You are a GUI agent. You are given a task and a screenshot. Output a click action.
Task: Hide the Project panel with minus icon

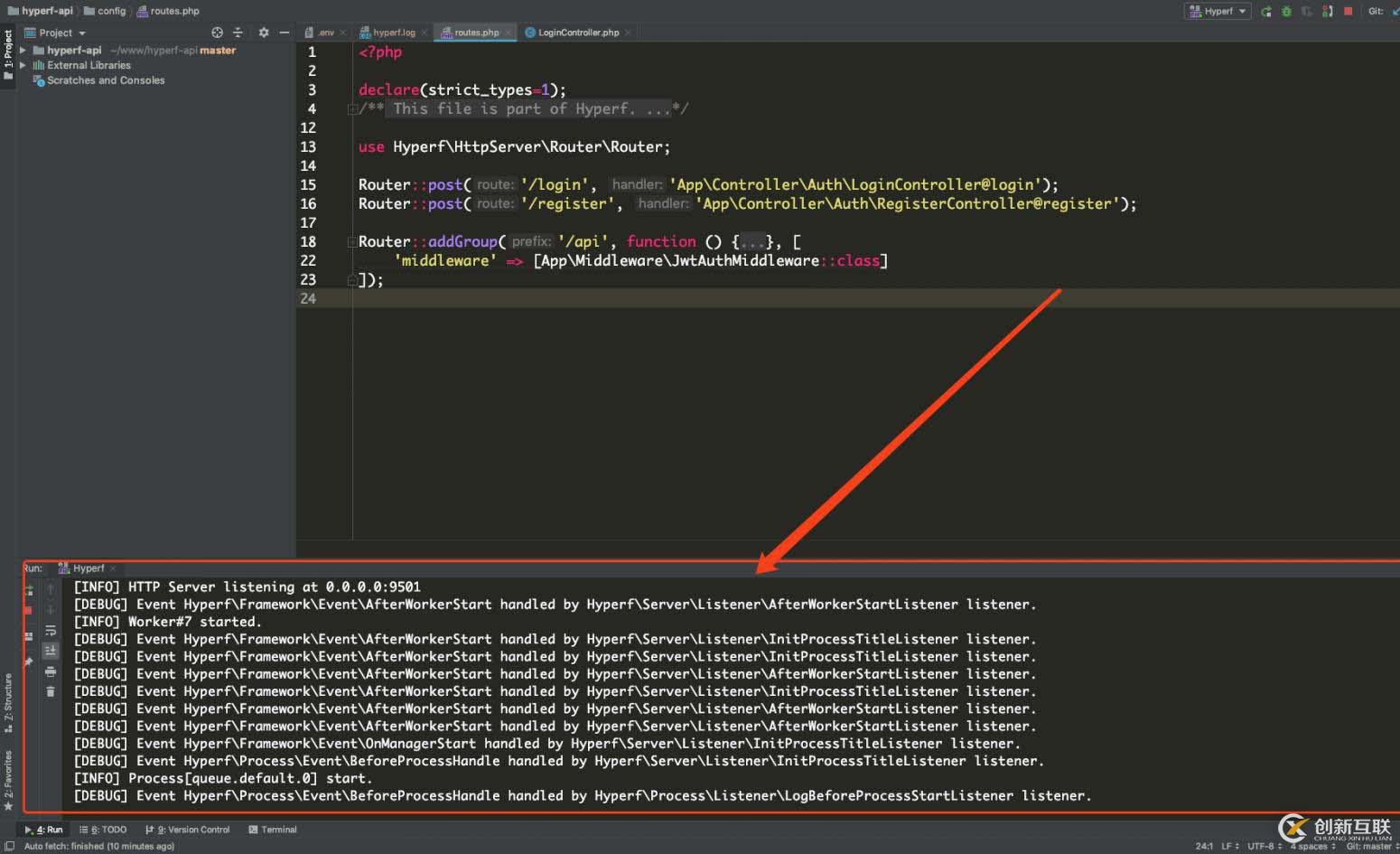coord(285,33)
